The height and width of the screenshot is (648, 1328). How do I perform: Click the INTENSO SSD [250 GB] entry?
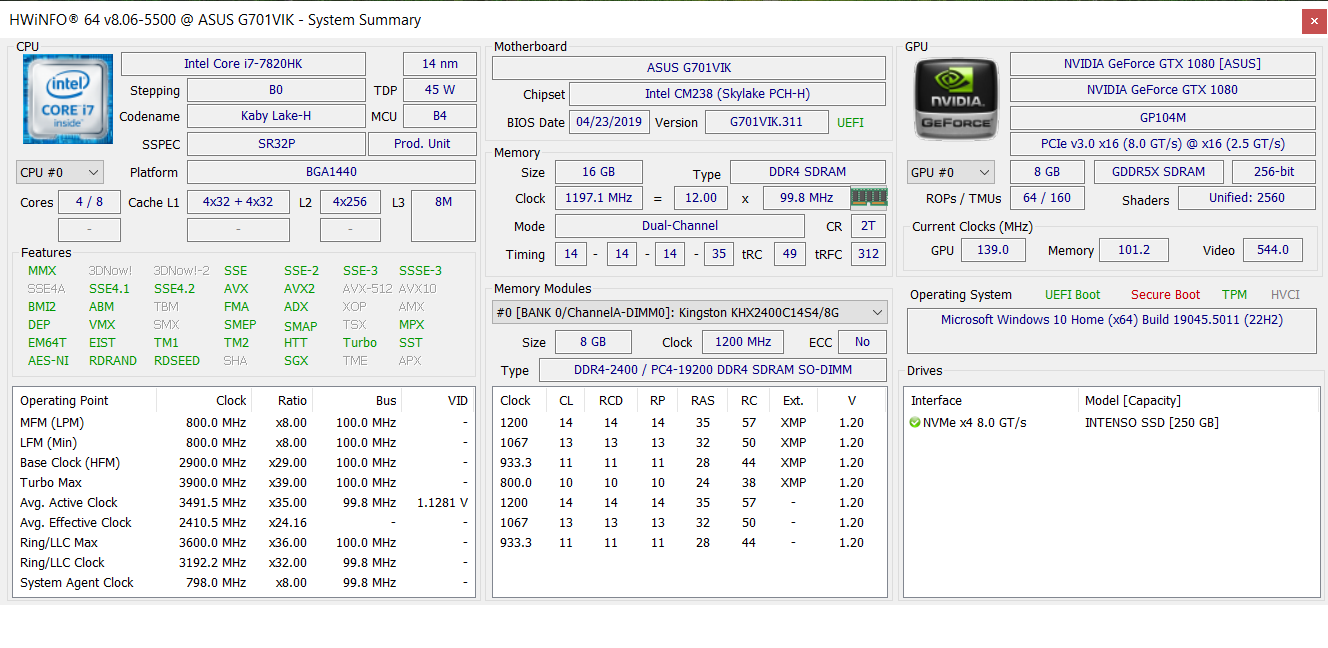click(x=1151, y=423)
